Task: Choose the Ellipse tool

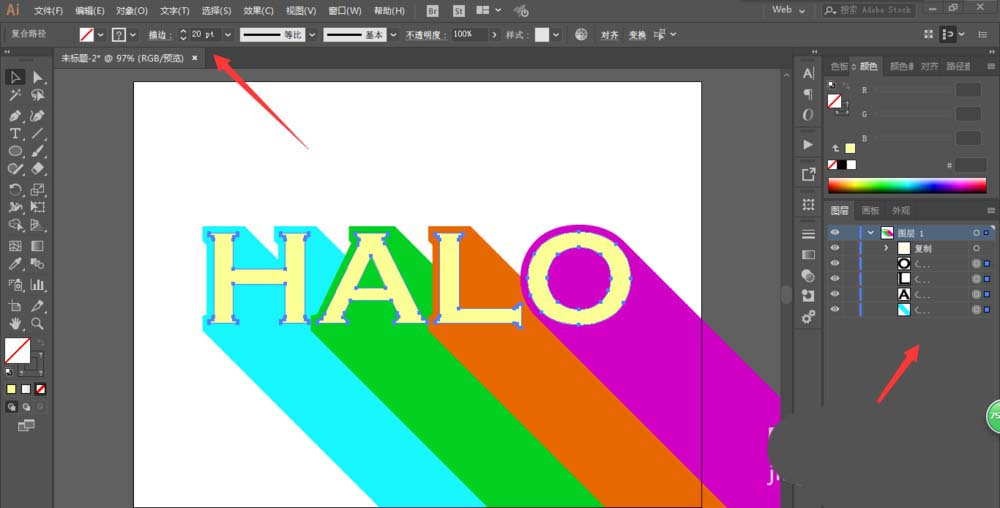Action: 15,152
